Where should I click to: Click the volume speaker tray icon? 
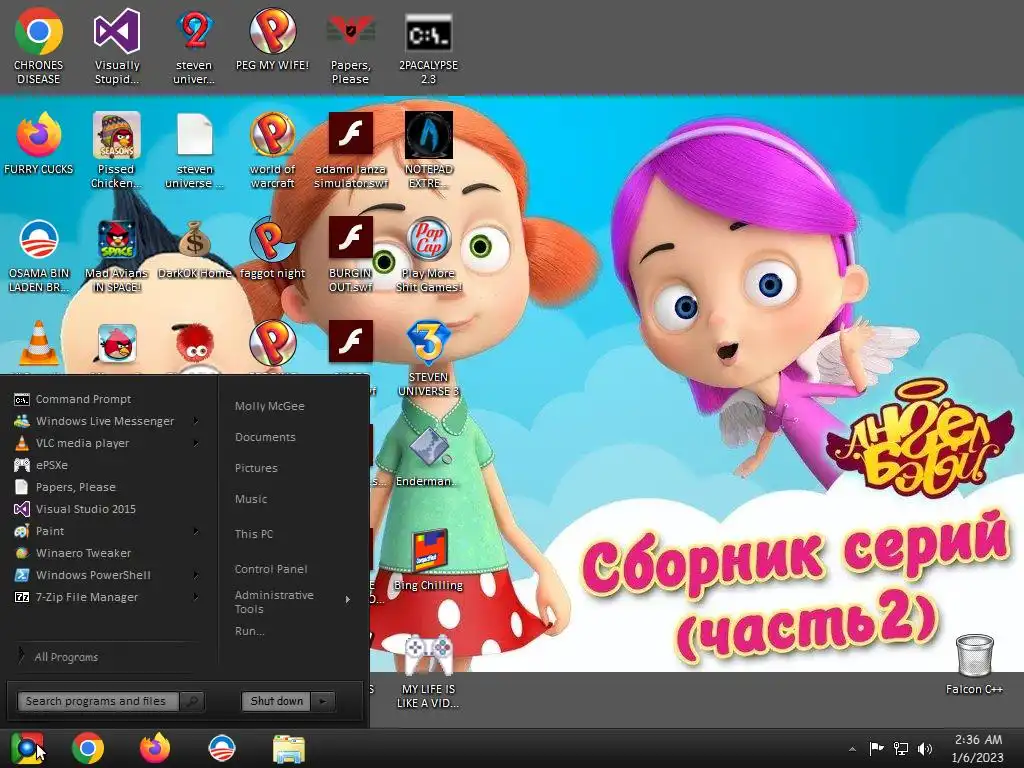point(925,748)
